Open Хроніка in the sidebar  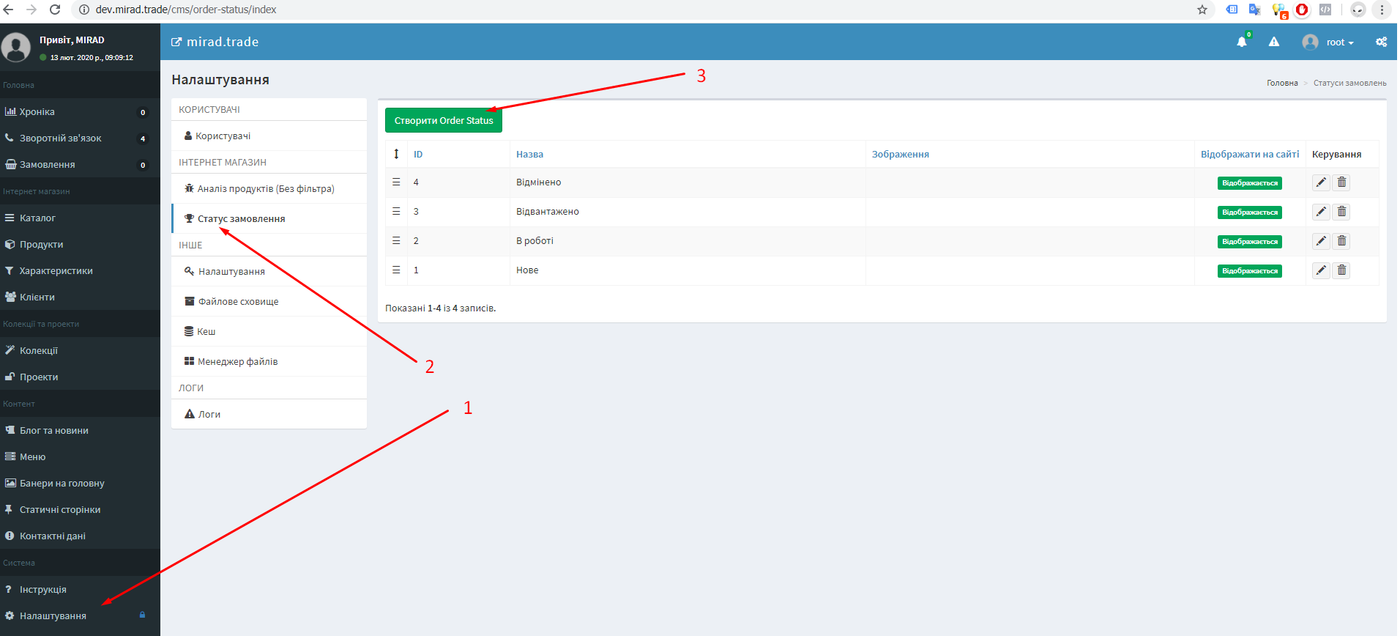pos(80,111)
